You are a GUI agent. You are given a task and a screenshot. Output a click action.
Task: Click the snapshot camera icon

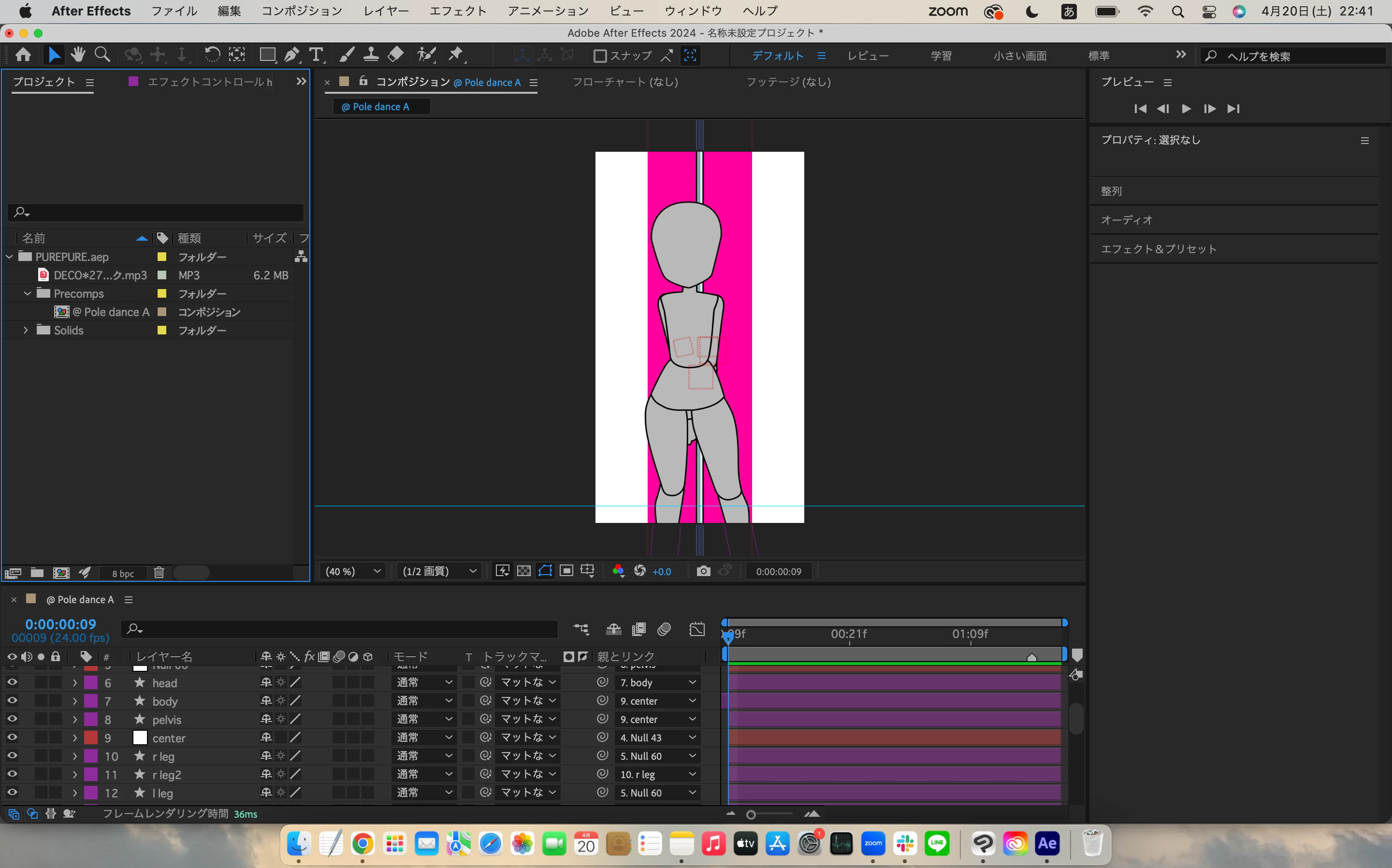703,571
